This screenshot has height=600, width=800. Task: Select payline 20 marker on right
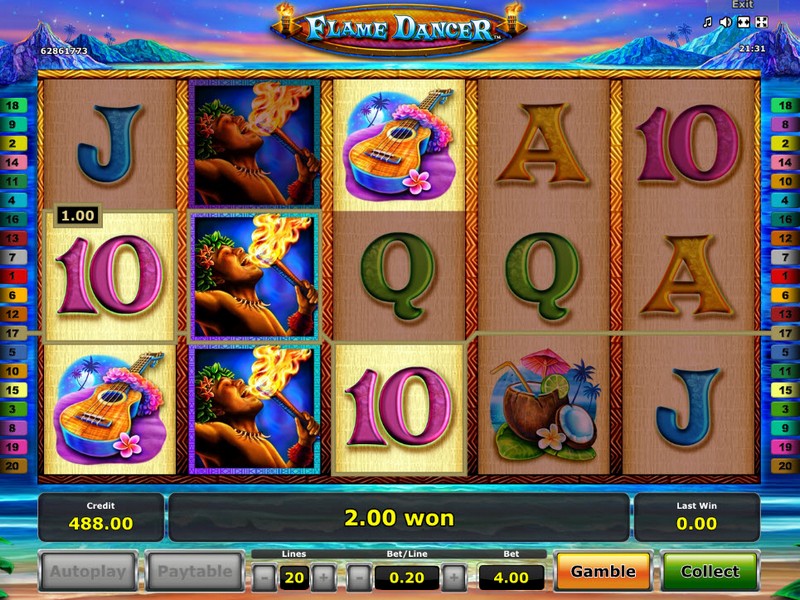[785, 465]
